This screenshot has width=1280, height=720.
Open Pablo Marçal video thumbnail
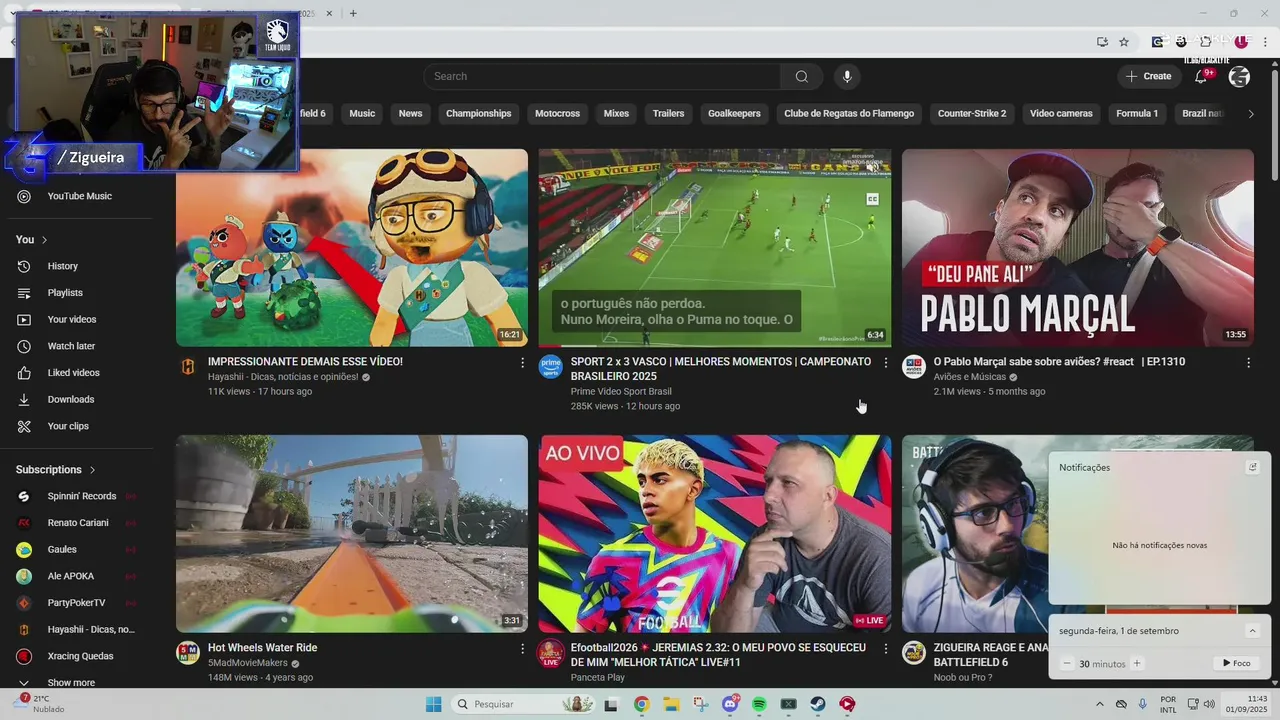coord(1077,247)
